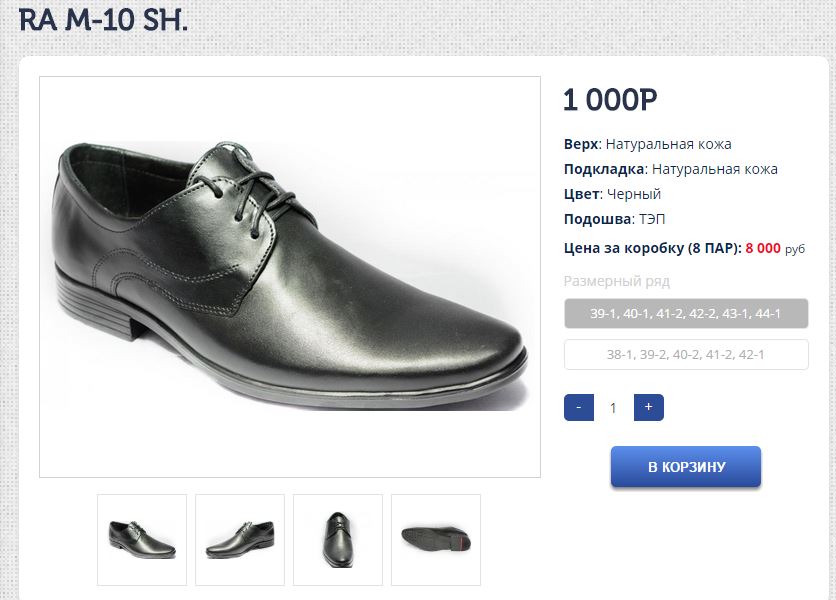Screen dimensions: 836x600
Task: Click the "Подкладка: Натуральная кожа" line
Action: click(671, 169)
